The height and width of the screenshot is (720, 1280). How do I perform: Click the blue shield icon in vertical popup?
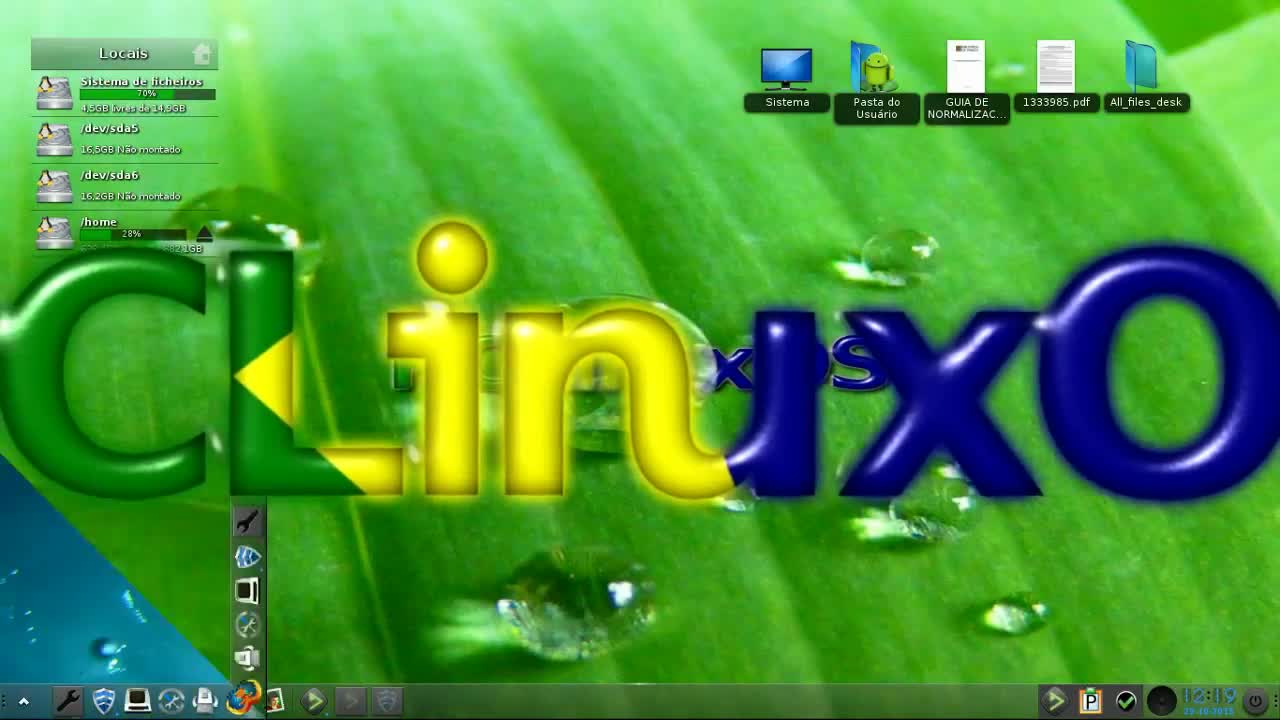tap(247, 557)
